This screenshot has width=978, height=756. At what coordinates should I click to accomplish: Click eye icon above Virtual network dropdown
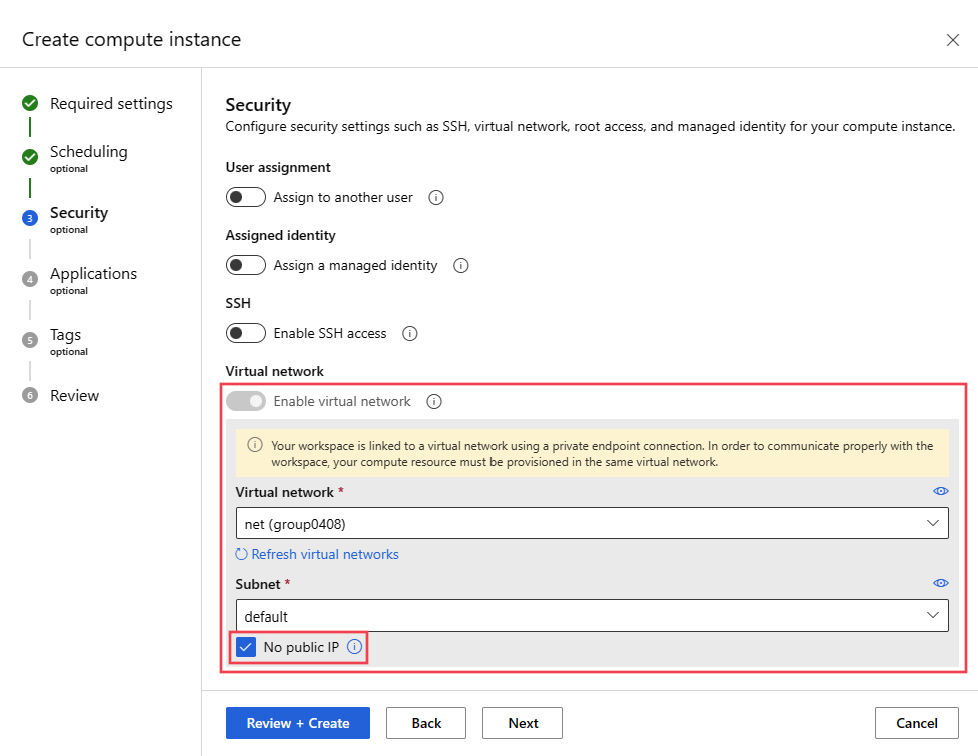coord(940,492)
